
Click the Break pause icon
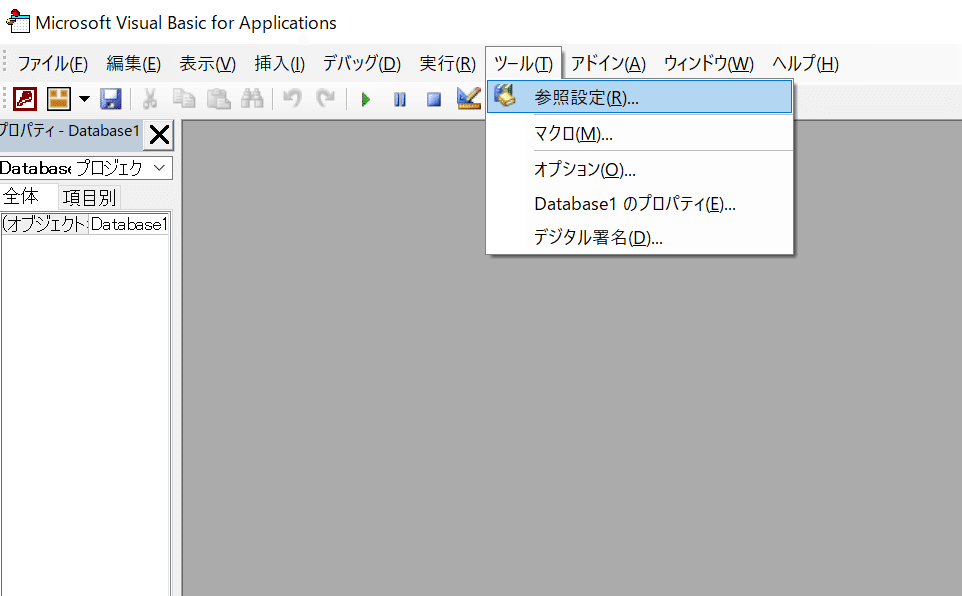point(399,99)
